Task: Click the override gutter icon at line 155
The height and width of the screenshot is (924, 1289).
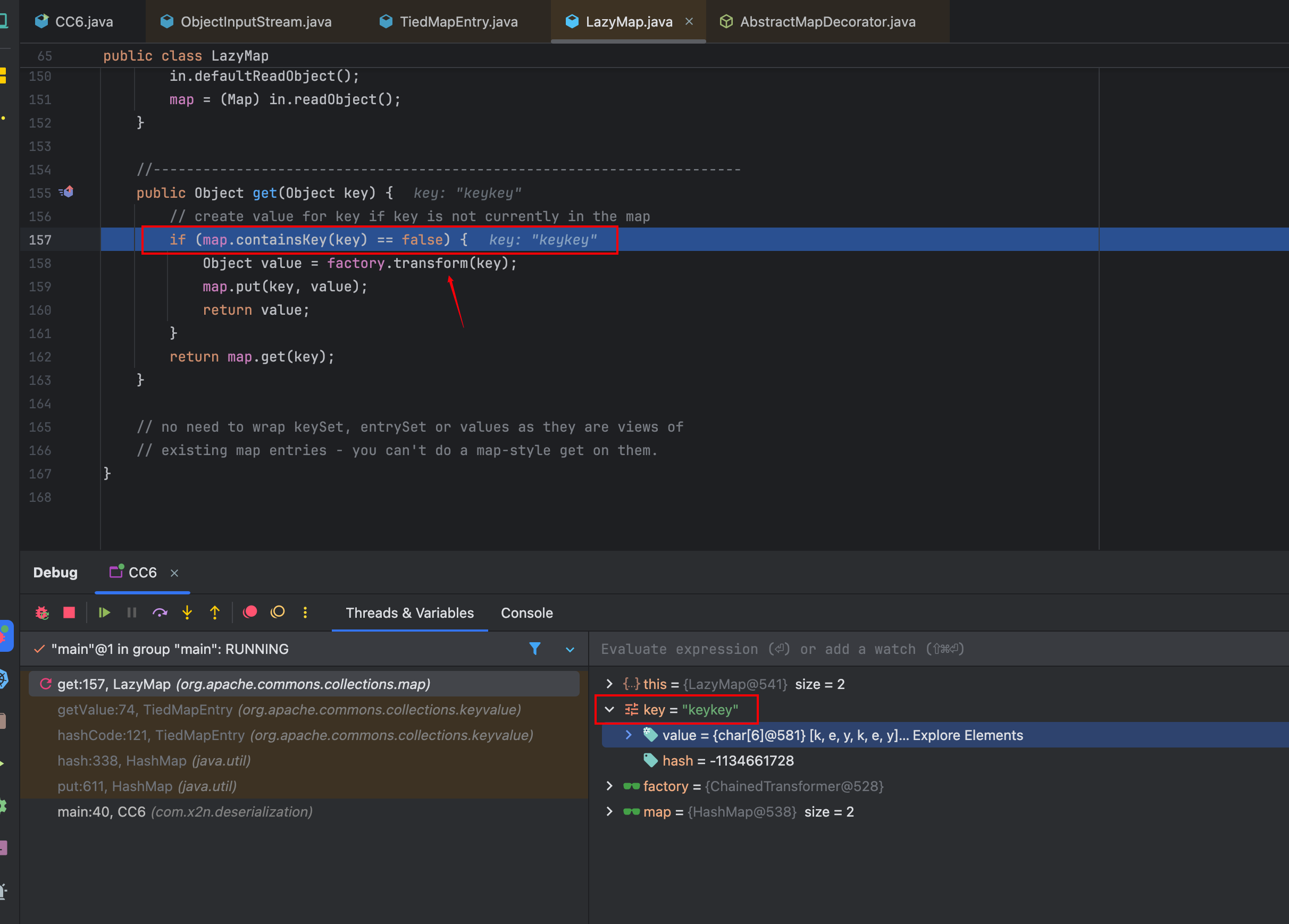Action: (x=66, y=192)
